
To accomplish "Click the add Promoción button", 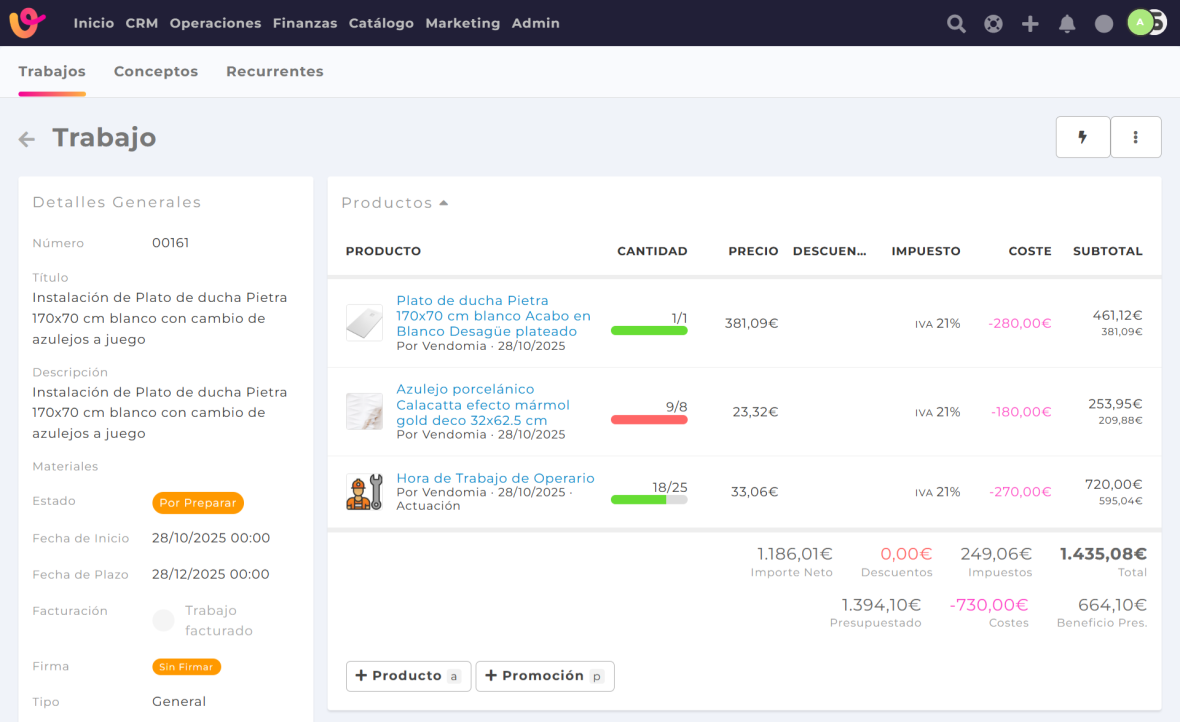I will click(x=544, y=676).
